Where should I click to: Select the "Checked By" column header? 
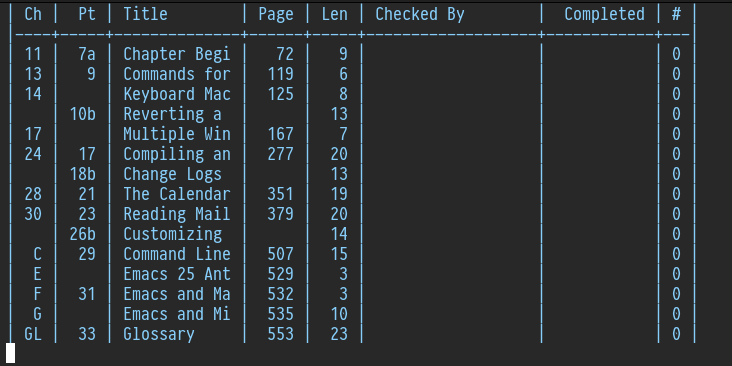tap(420, 14)
